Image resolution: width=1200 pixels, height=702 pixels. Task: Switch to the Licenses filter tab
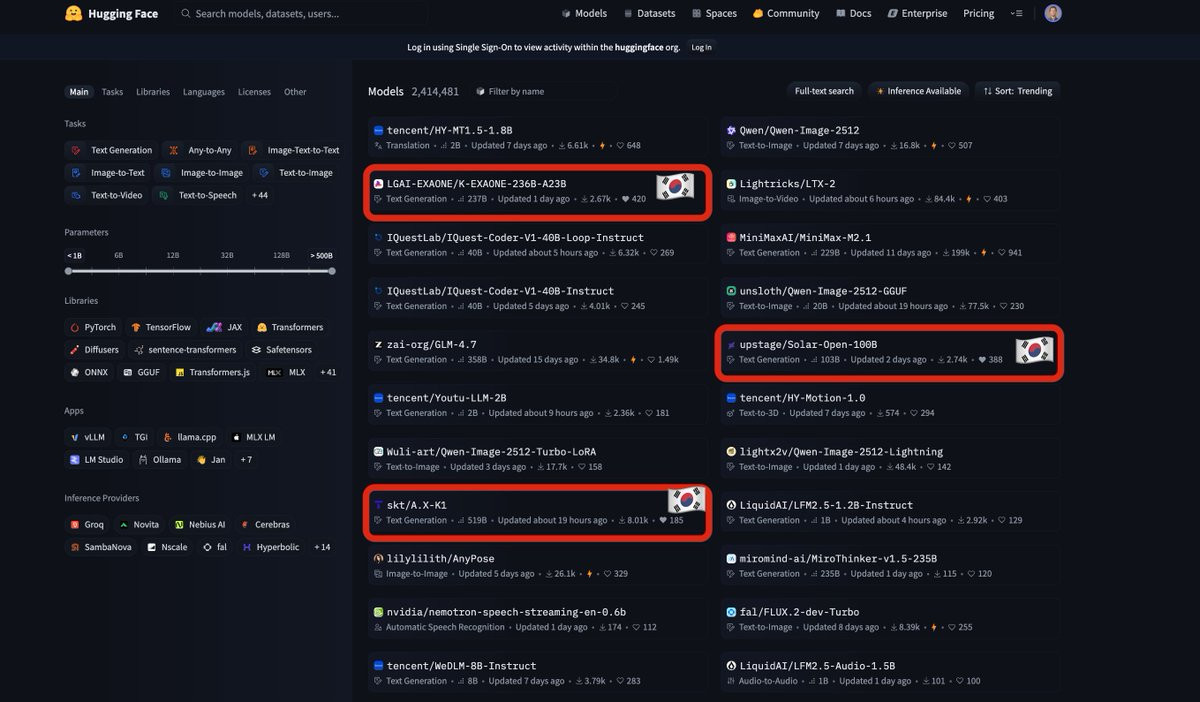pos(254,92)
